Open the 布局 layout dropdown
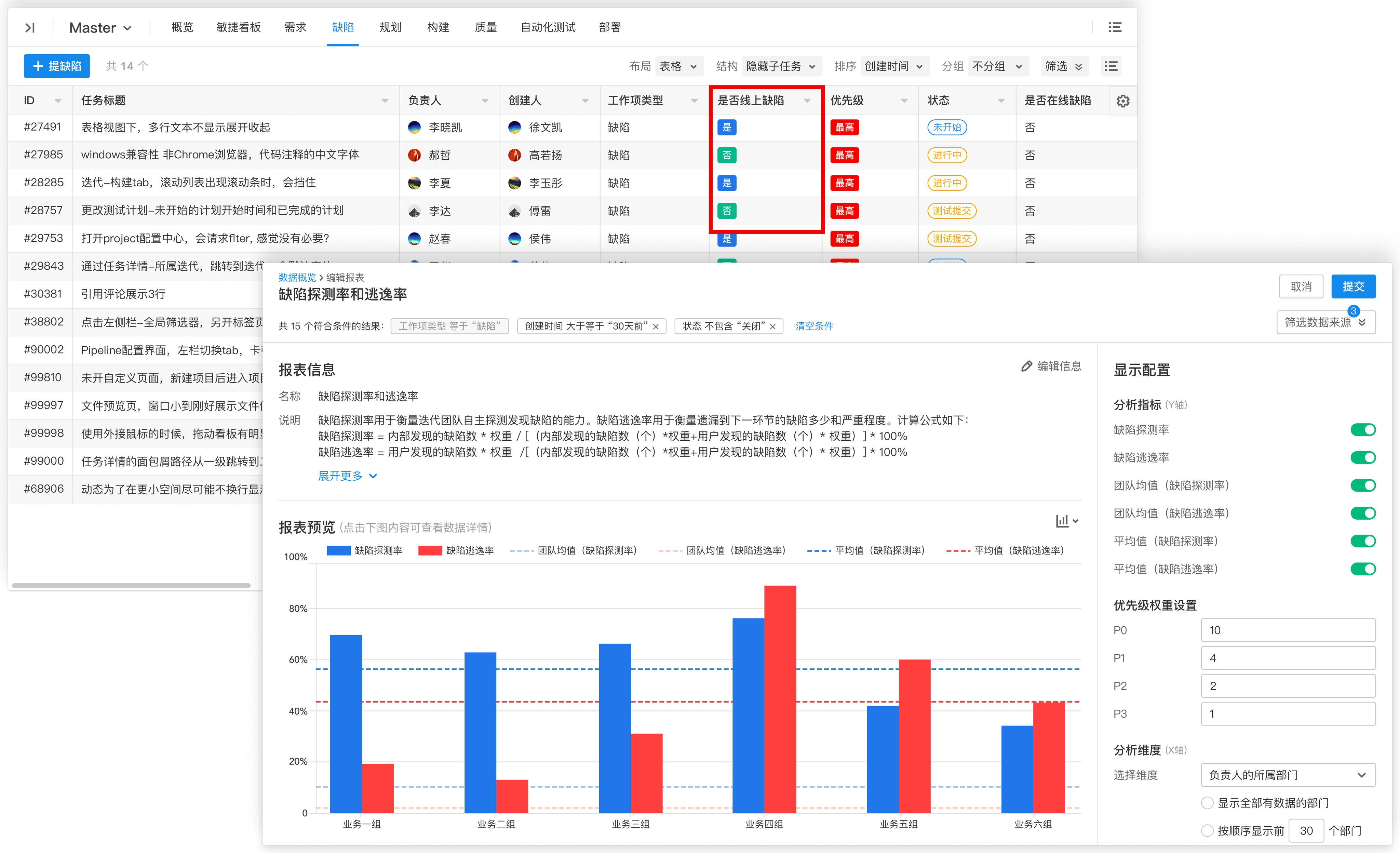 [679, 66]
